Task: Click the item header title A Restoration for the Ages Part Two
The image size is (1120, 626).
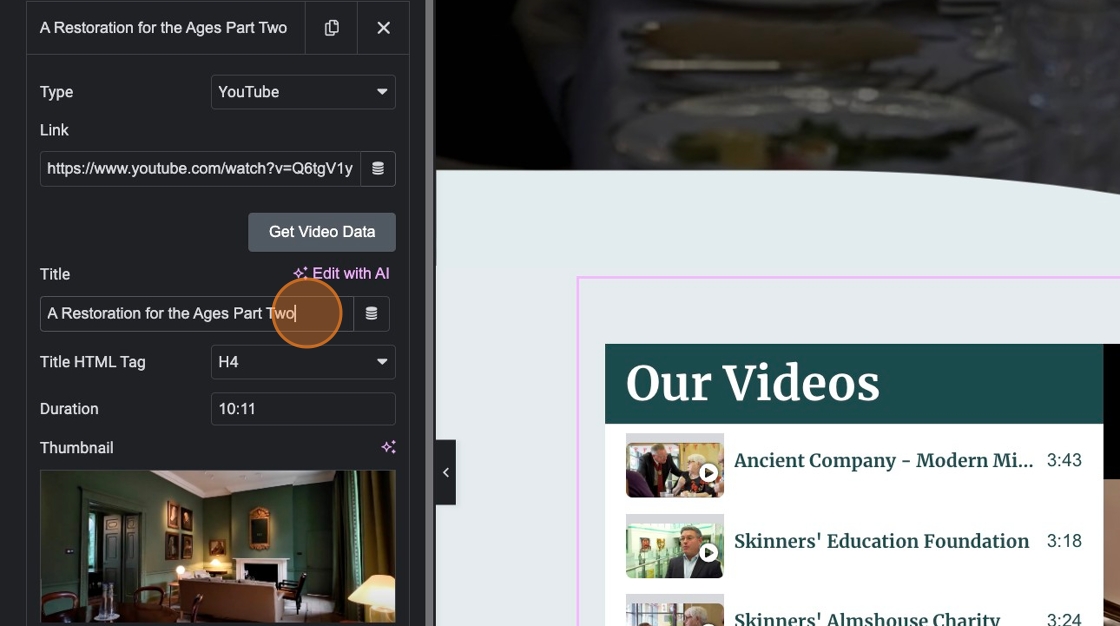Action: (164, 28)
